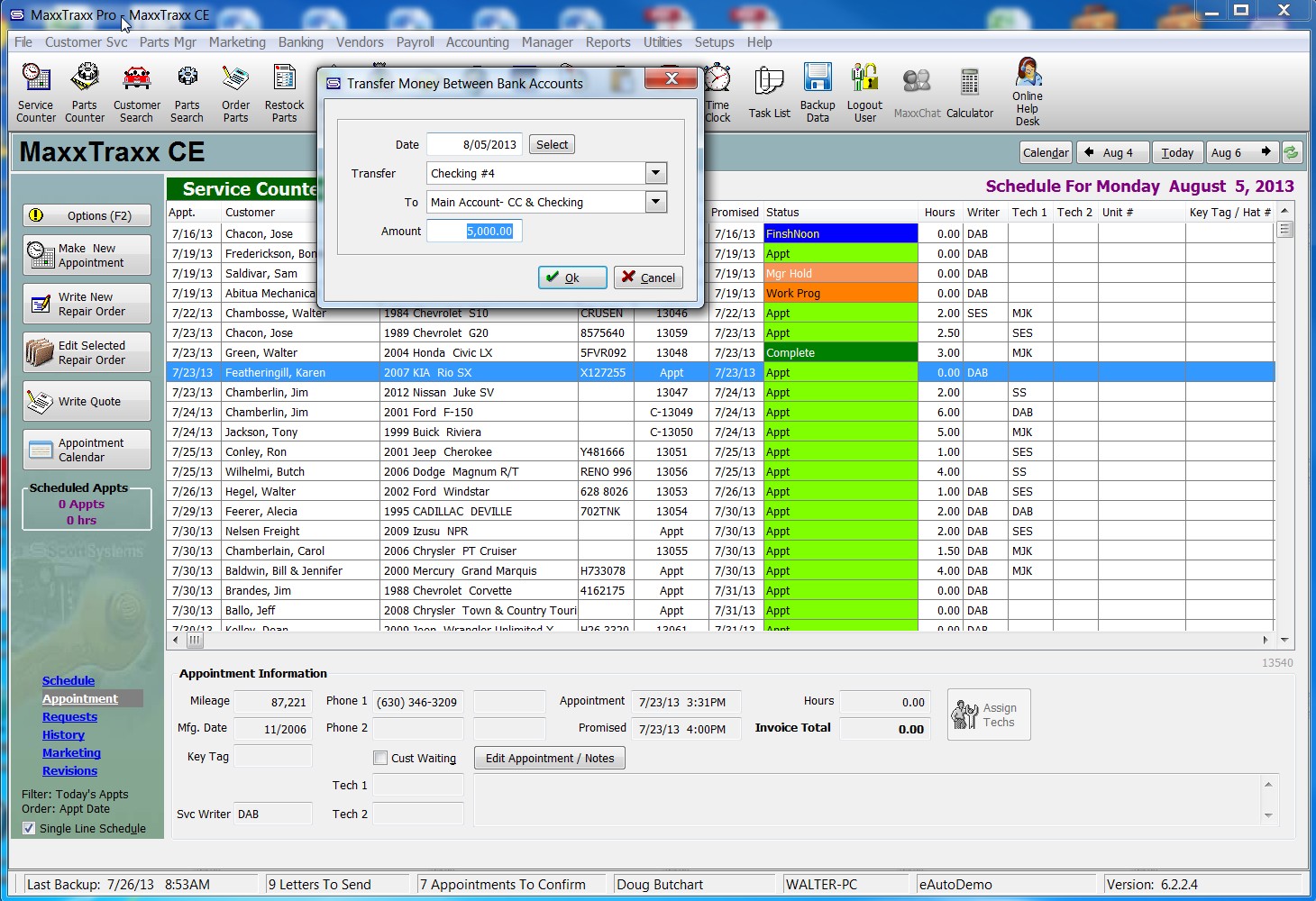
Task: Click the Mgr Hold status cell
Action: click(x=840, y=273)
